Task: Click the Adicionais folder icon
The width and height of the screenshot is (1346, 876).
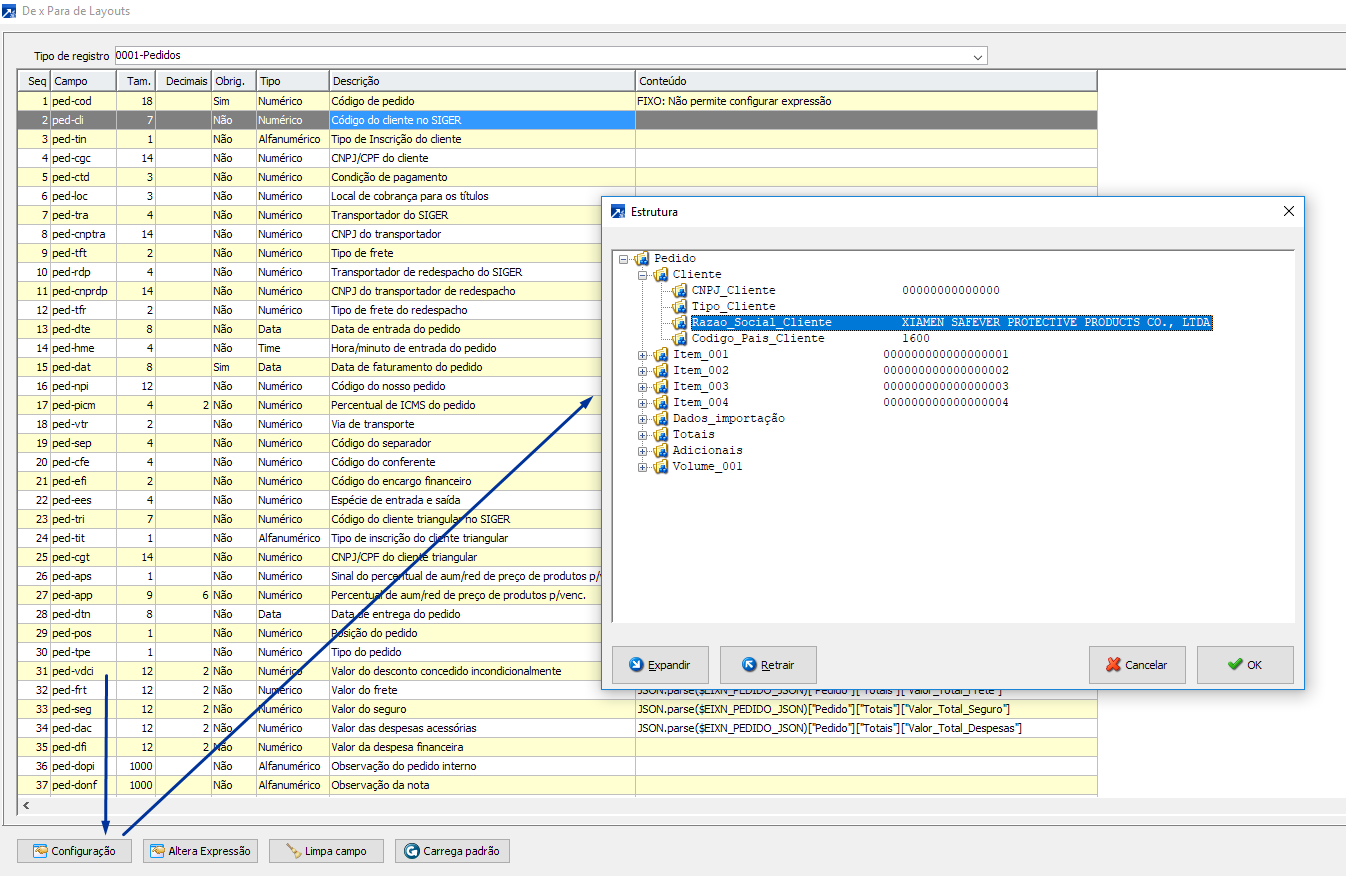Action: click(x=661, y=451)
